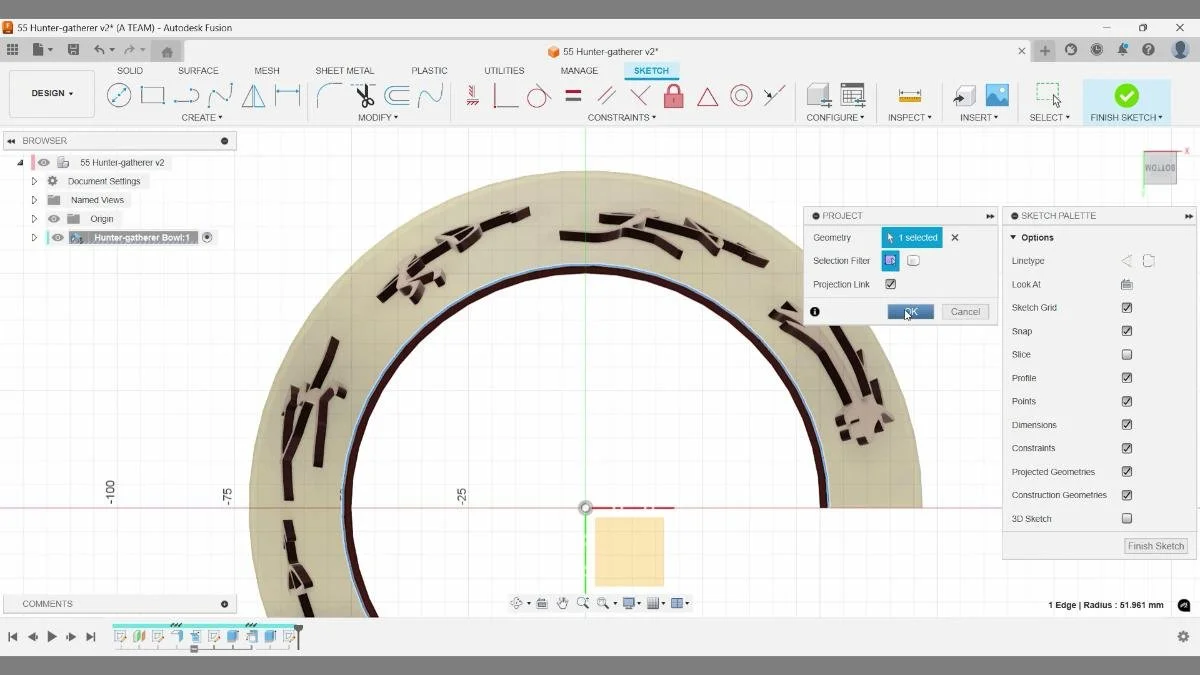This screenshot has width=1200, height=675.
Task: Select the Fix/UnFix lock constraint
Action: tap(672, 94)
